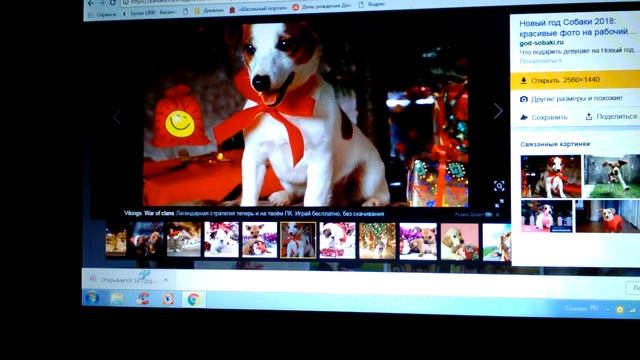Screen dimensions: 640x360
Task: Click the main dog with red bow image
Action: (x=306, y=114)
